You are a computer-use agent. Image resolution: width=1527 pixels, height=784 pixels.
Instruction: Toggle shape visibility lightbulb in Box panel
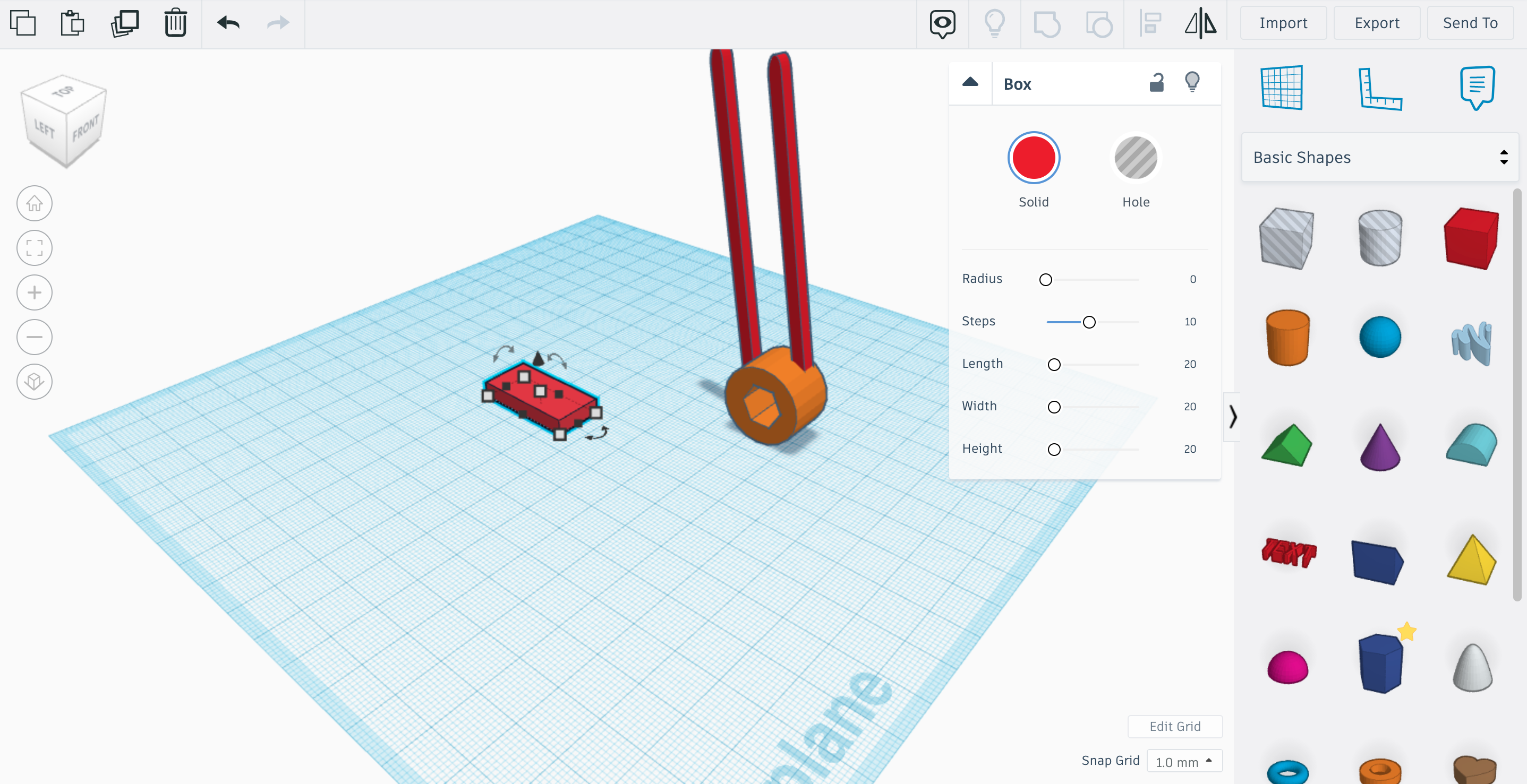[1192, 82]
